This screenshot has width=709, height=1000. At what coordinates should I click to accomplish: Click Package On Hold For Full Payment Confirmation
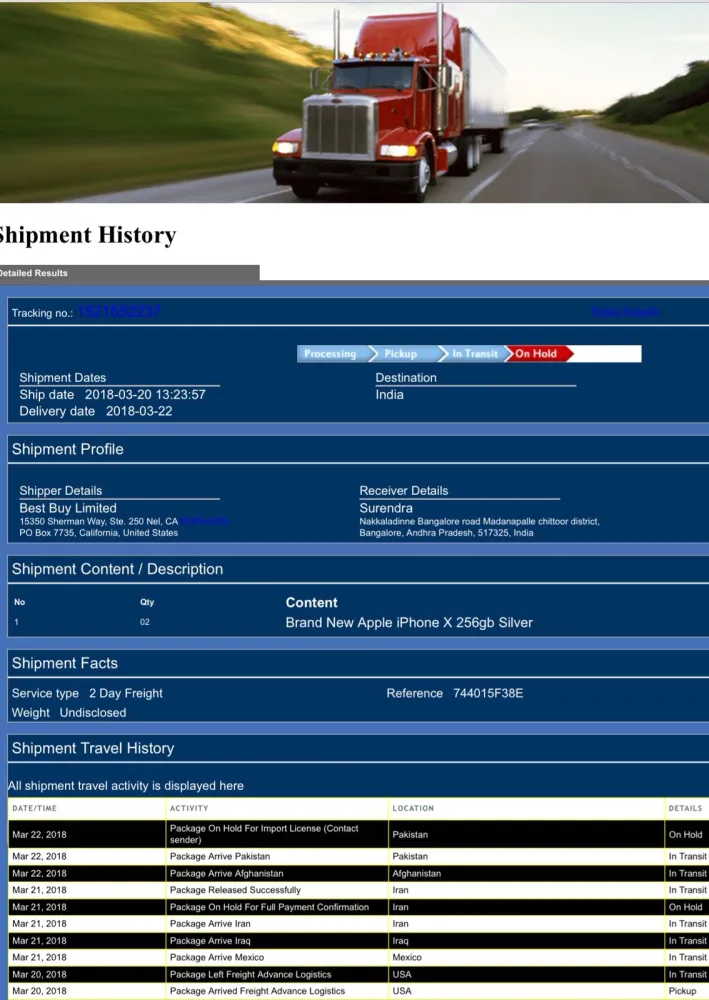pos(269,907)
